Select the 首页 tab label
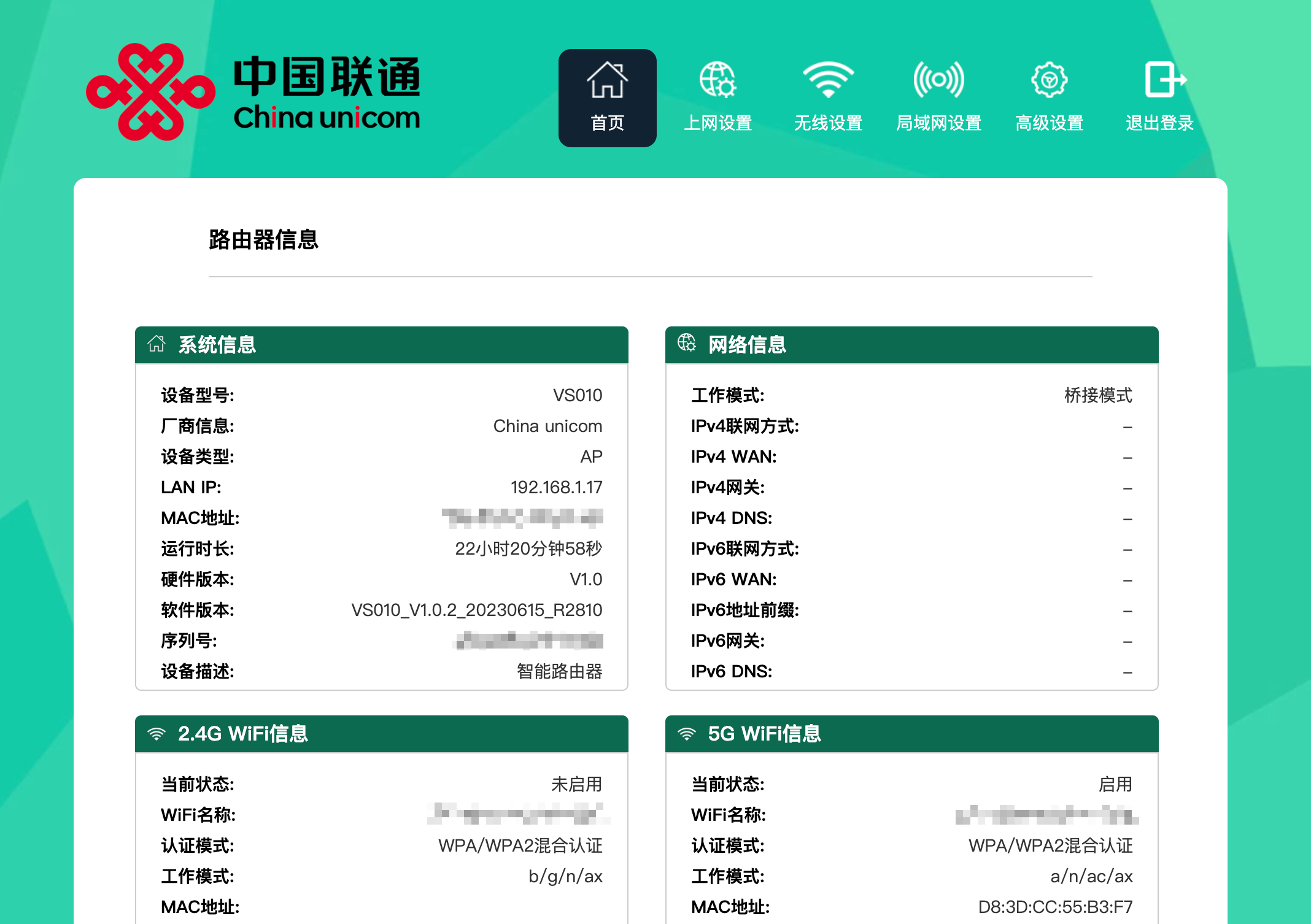Screen dimensions: 1311x924 pos(607,123)
